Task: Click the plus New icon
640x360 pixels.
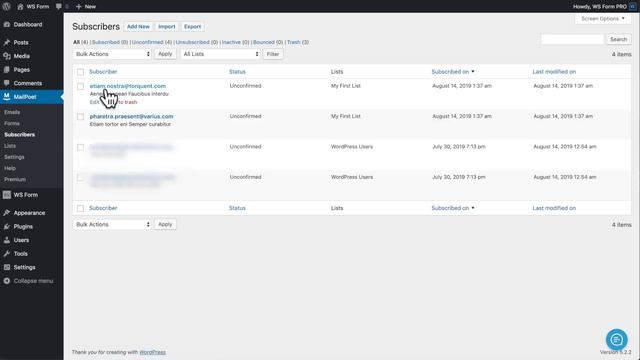Action: (x=79, y=7)
